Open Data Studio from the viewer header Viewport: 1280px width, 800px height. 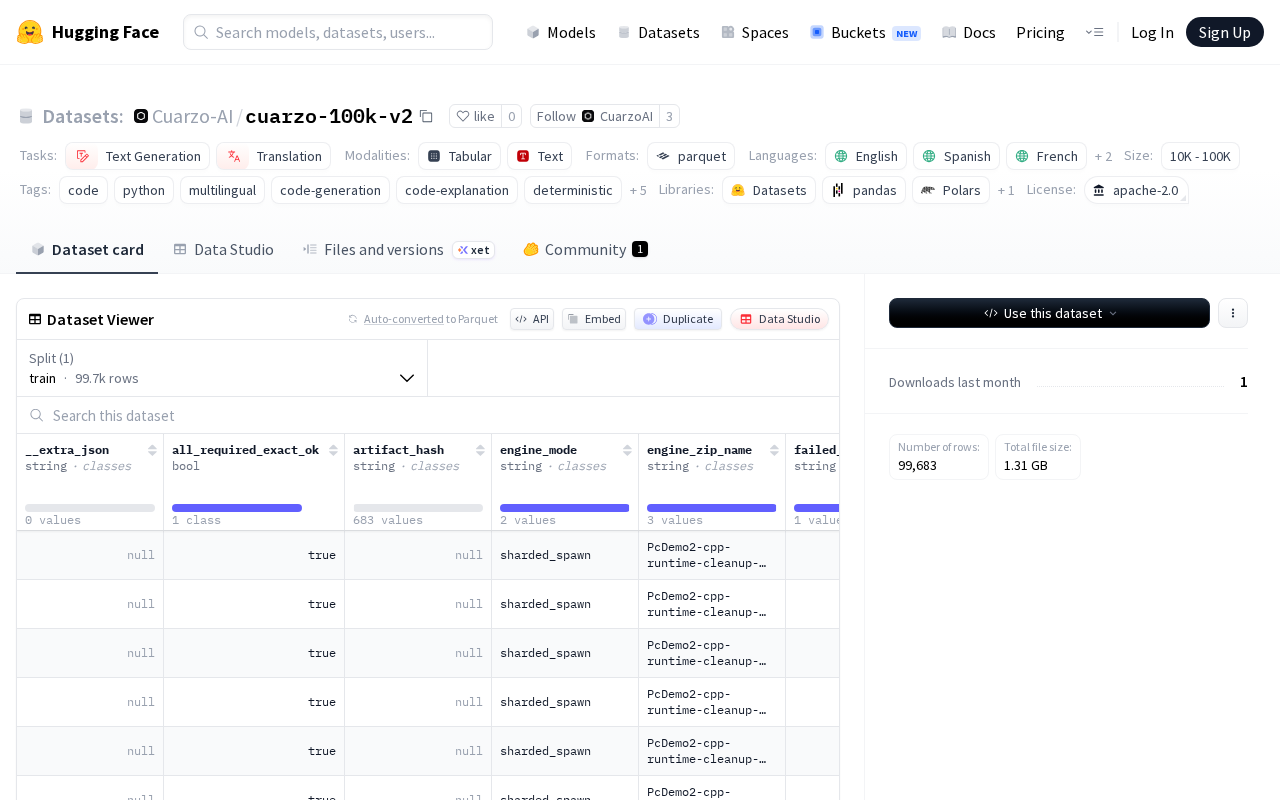click(x=780, y=319)
